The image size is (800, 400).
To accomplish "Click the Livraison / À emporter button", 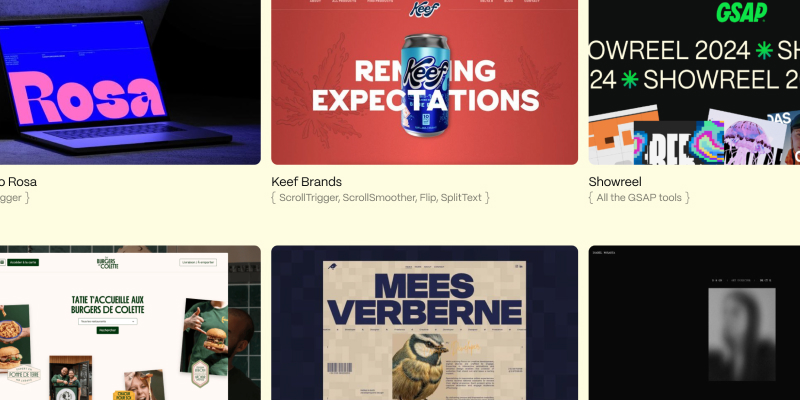I will click(198, 262).
